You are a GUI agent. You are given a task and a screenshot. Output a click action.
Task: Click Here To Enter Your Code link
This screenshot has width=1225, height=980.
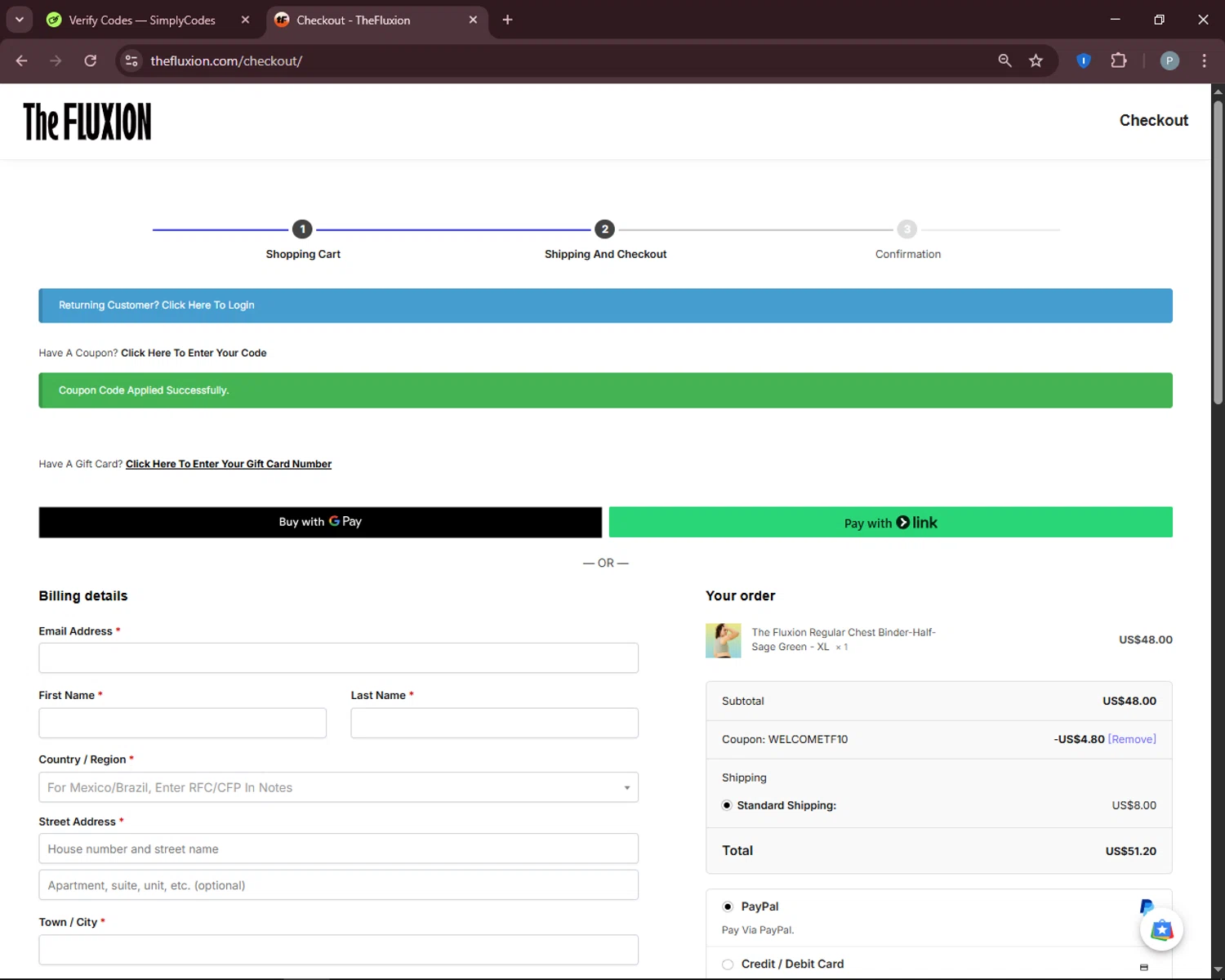tap(194, 353)
